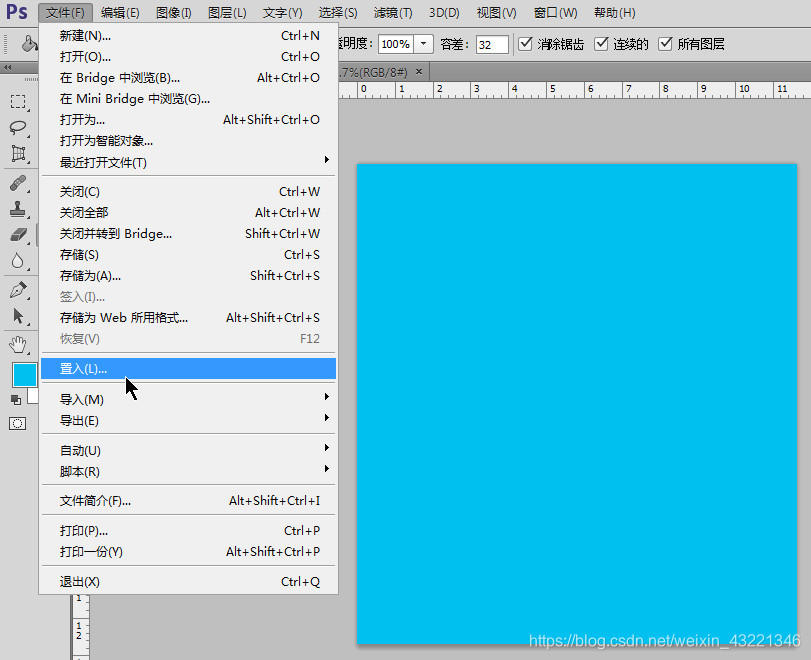Choose Browse in Mini Bridge menu item

(x=188, y=99)
